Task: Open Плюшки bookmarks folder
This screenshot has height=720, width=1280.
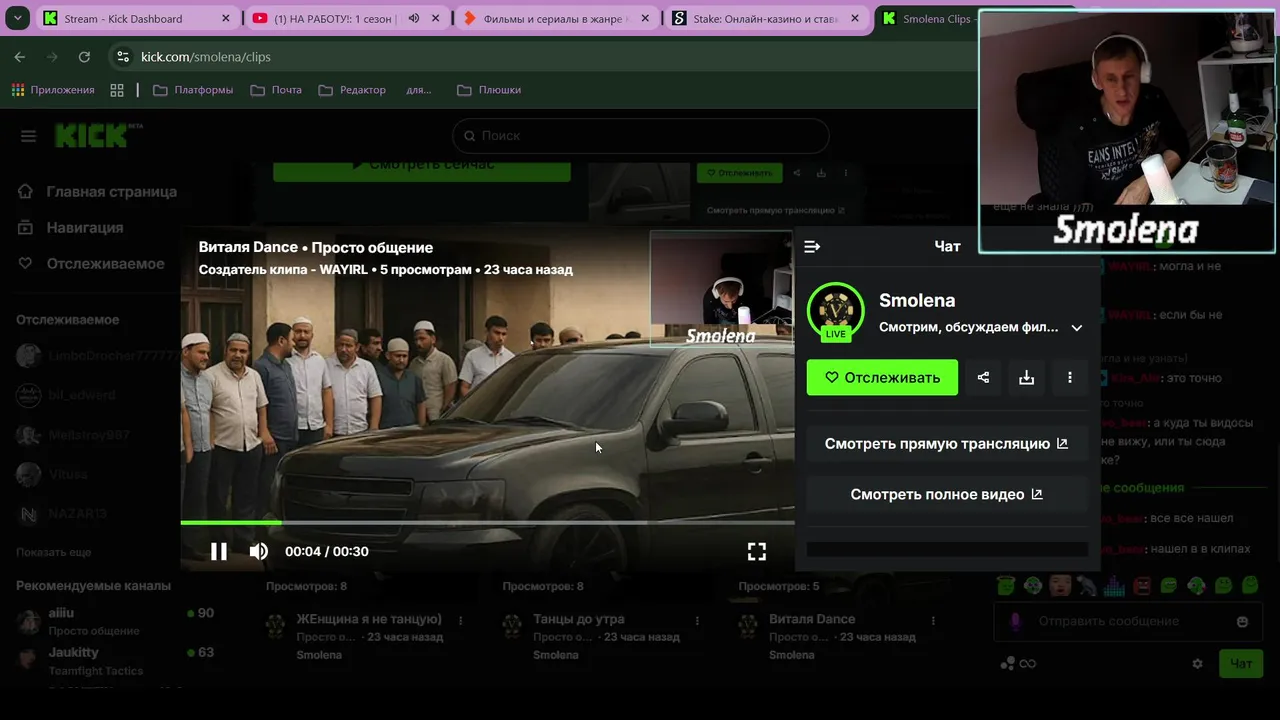Action: click(x=489, y=90)
